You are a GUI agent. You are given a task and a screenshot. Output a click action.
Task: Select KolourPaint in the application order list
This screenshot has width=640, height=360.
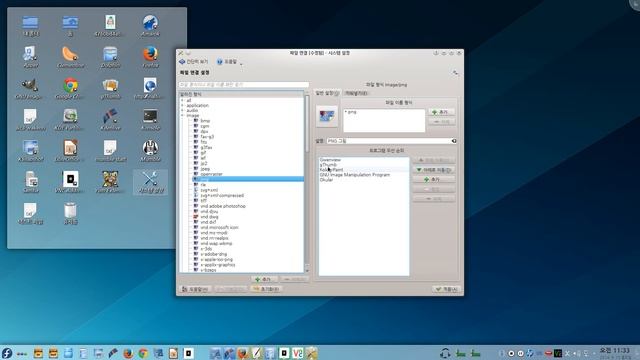[x=331, y=169]
